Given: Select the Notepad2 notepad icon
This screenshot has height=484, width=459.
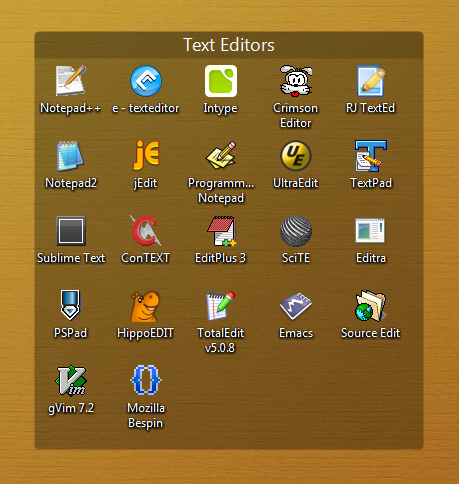Looking at the screenshot, I should (70, 156).
